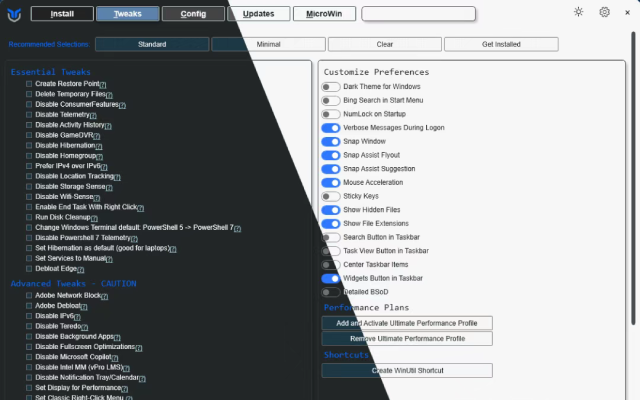Check Prefer IPv4 over IPv6 checkbox

click(x=29, y=166)
